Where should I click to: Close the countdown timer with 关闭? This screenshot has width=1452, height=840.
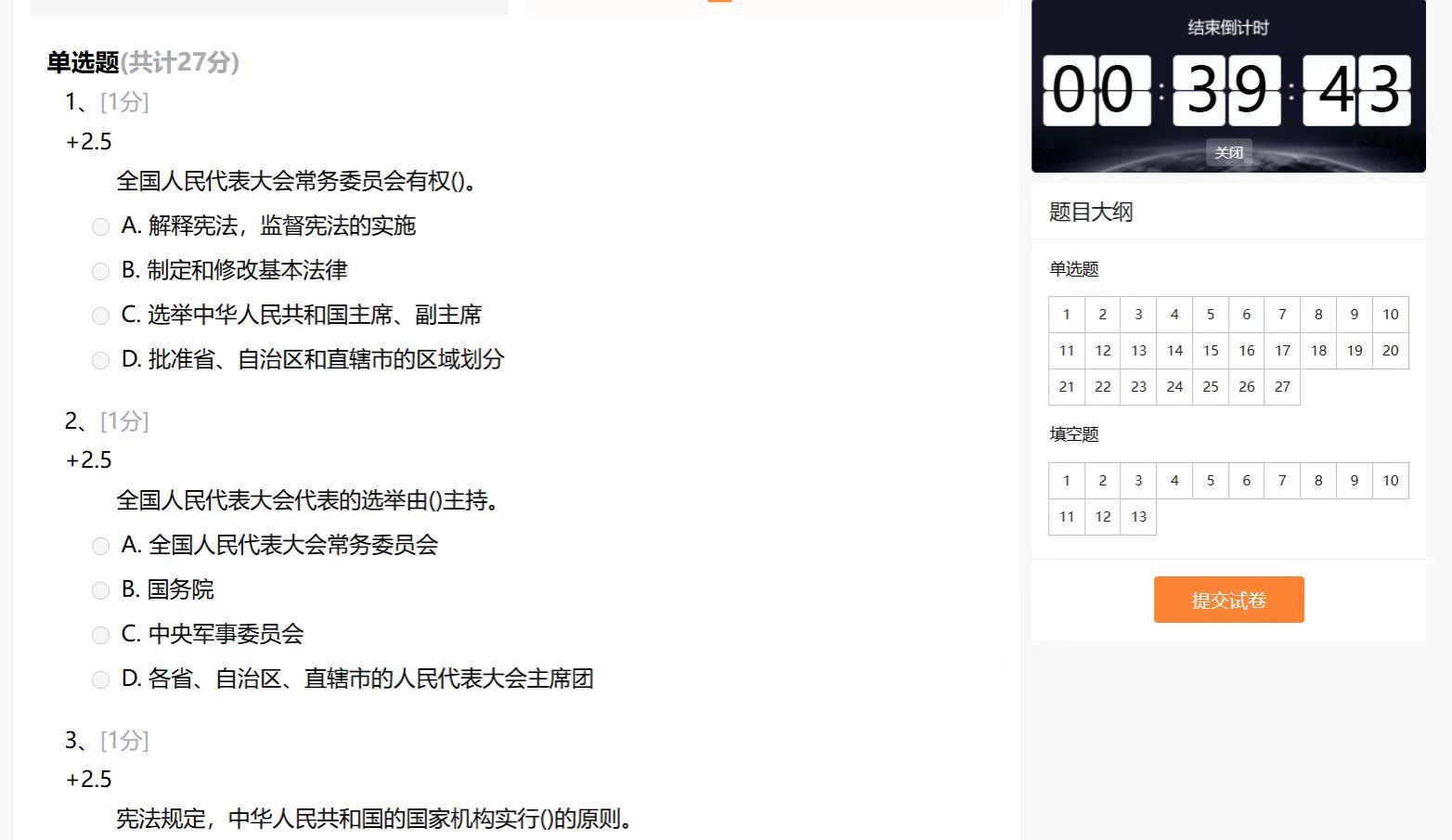(x=1228, y=152)
